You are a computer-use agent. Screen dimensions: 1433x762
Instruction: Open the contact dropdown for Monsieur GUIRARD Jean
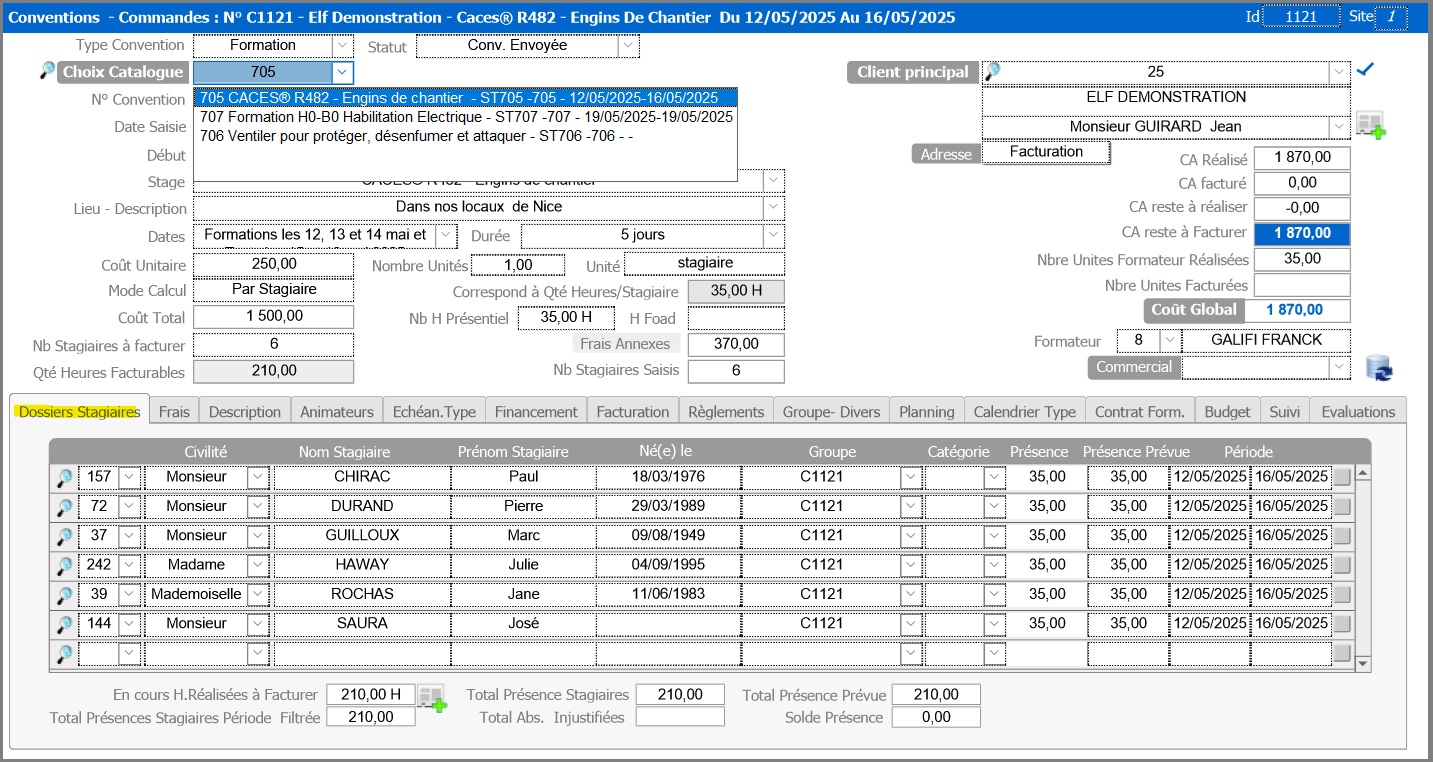[1339, 127]
